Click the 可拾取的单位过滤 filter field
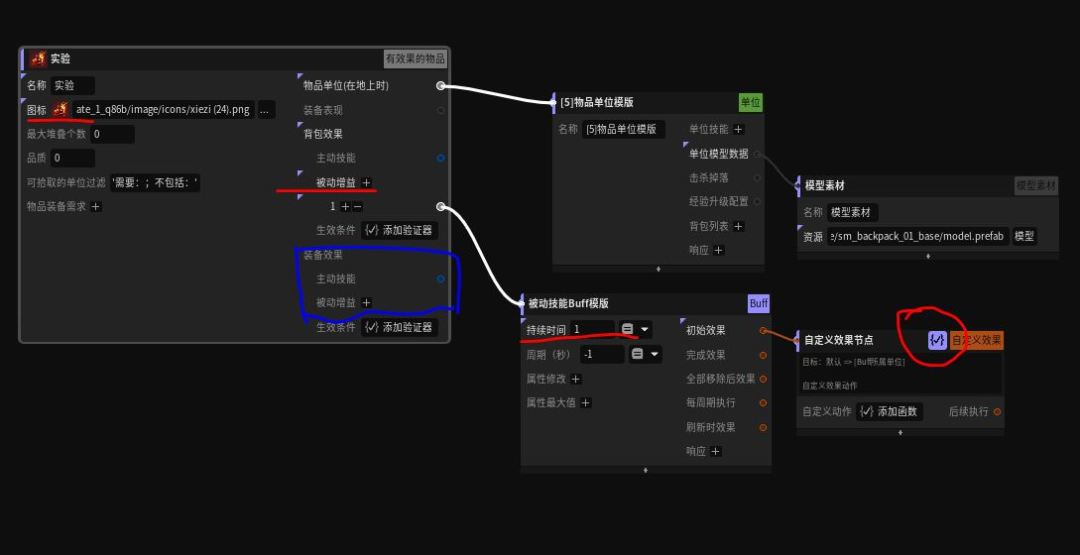This screenshot has height=555, width=1080. 155,182
